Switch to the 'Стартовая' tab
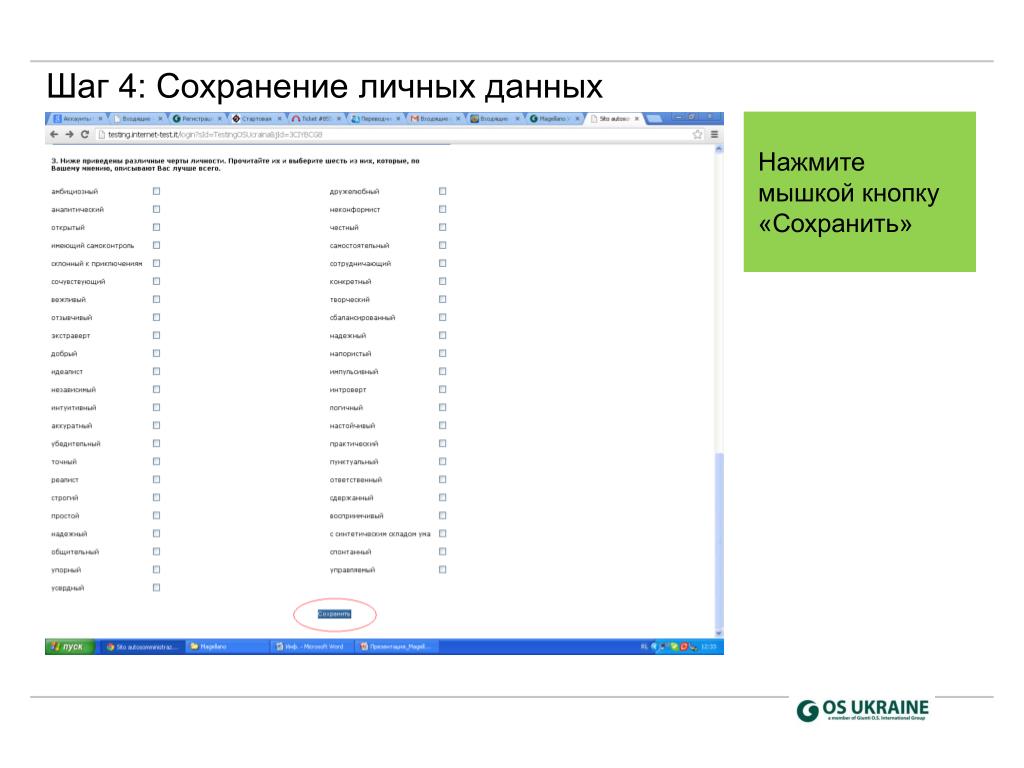The image size is (1024, 768). tap(257, 119)
